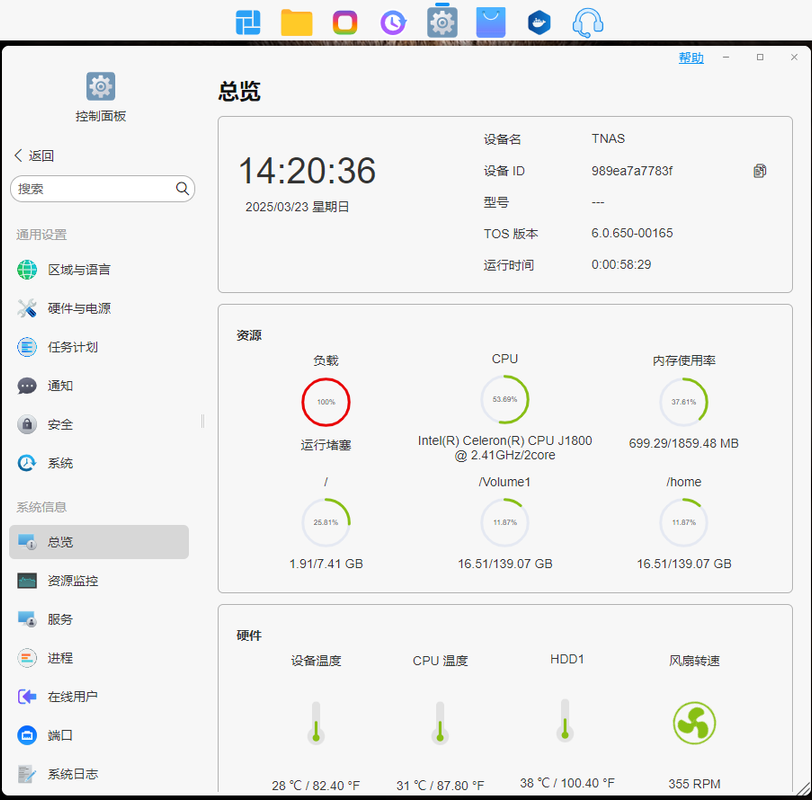Click the 进程 icon in sidebar
The height and width of the screenshot is (800, 812).
point(27,658)
